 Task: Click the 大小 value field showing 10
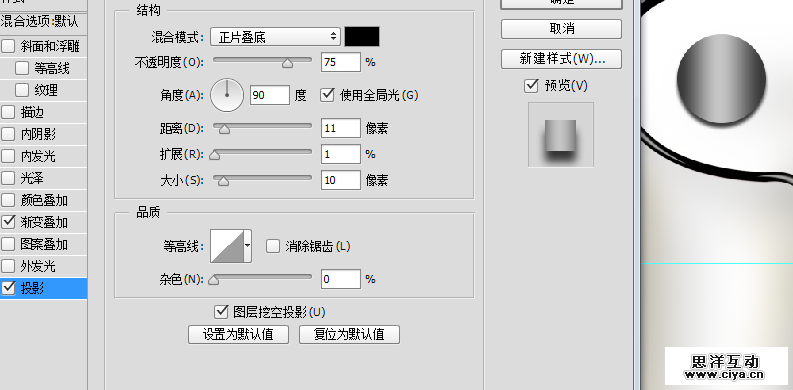(x=341, y=180)
